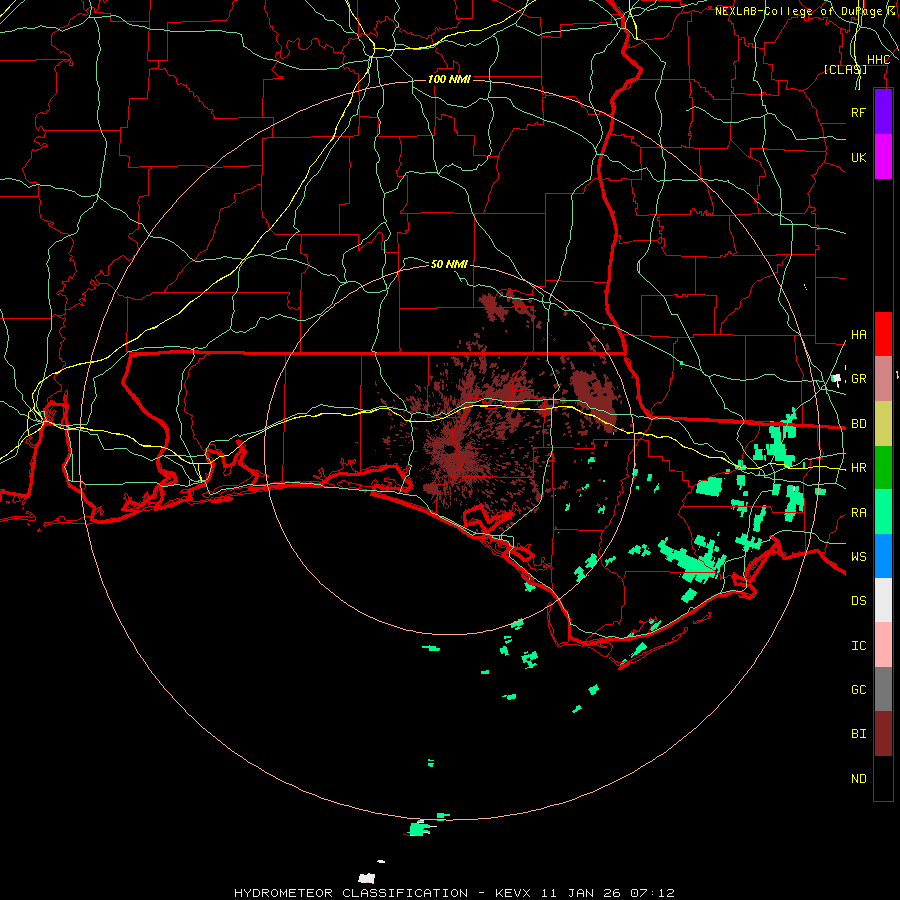Screen dimensions: 900x900
Task: Click the BI brown legend swatch
Action: tap(883, 734)
